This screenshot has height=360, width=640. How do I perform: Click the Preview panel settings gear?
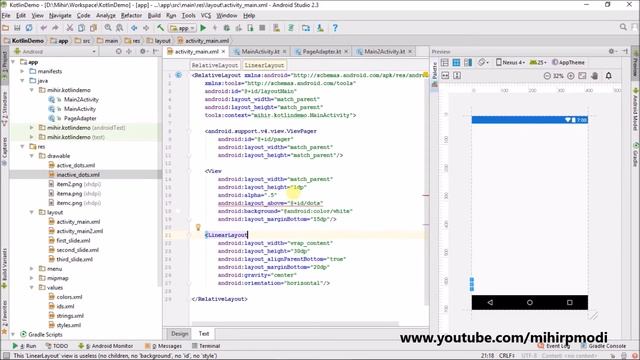coord(612,51)
